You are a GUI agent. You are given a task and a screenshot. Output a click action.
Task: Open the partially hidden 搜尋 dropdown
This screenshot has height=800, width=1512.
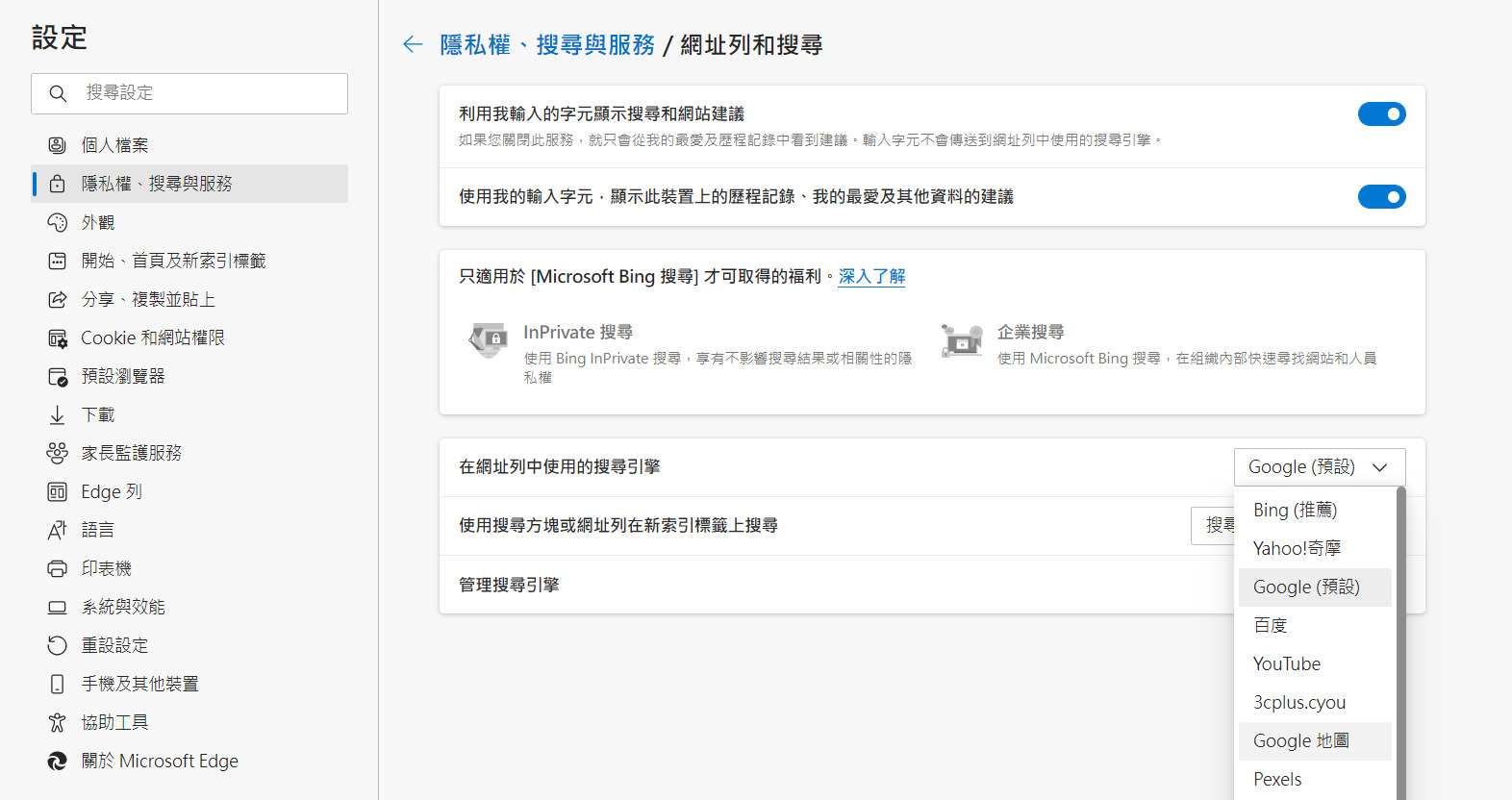click(1213, 526)
